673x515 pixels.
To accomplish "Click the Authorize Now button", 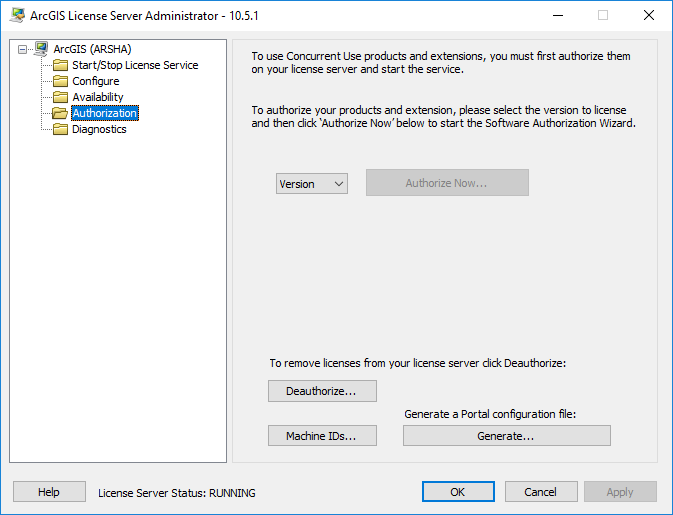I will pyautogui.click(x=447, y=183).
